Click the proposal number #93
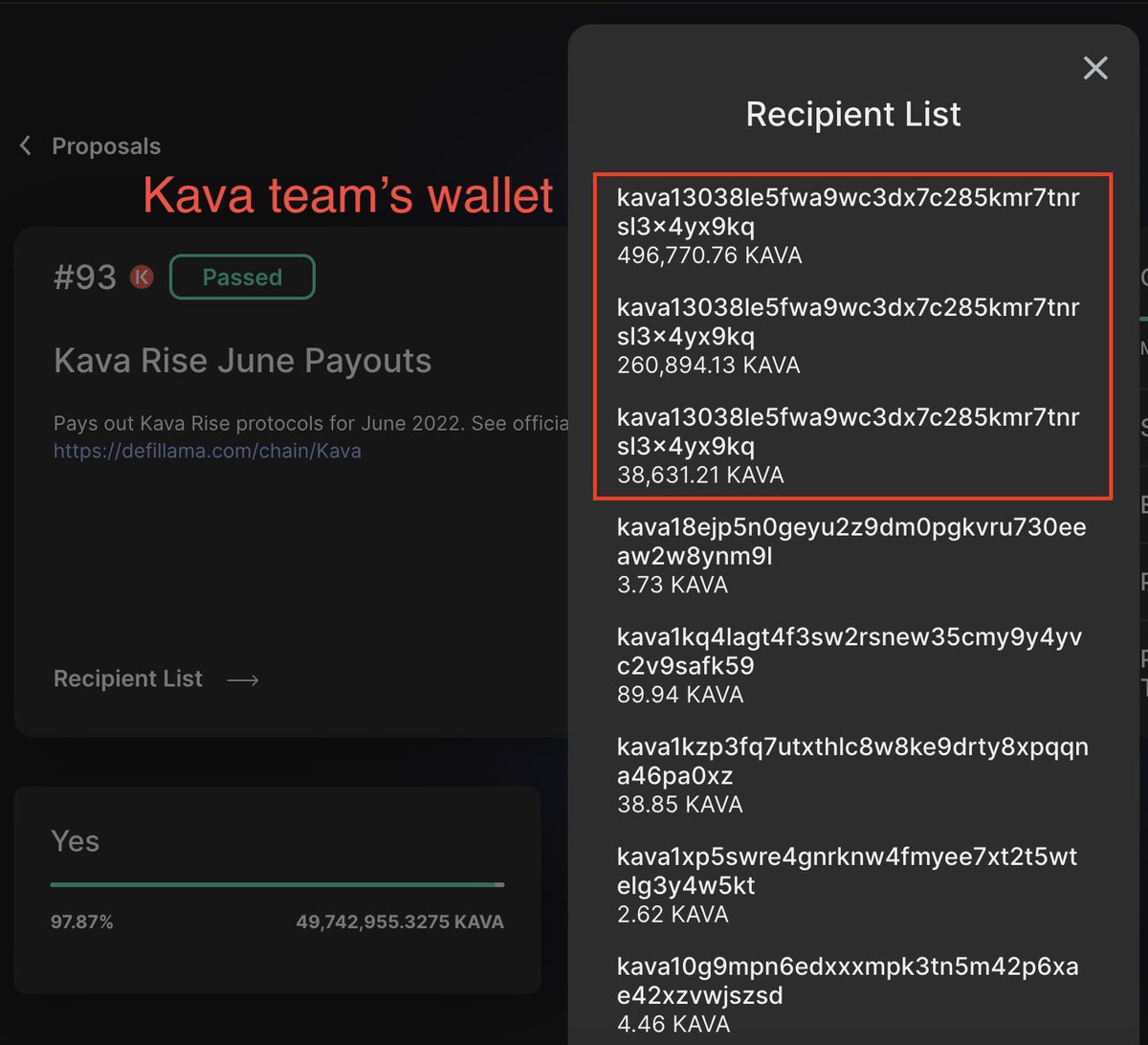The height and width of the screenshot is (1045, 1148). (x=85, y=278)
